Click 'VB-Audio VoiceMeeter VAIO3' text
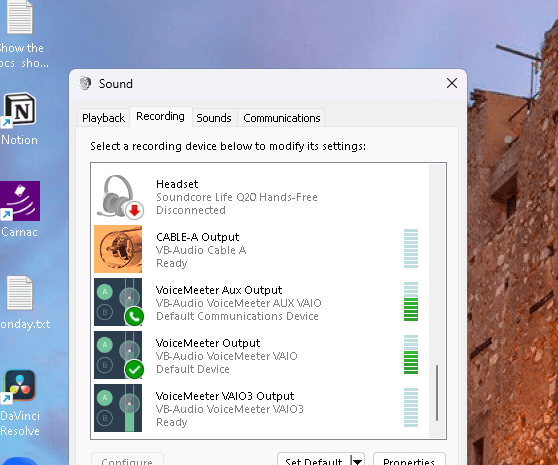Image resolution: width=558 pixels, height=465 pixels. coord(230,409)
